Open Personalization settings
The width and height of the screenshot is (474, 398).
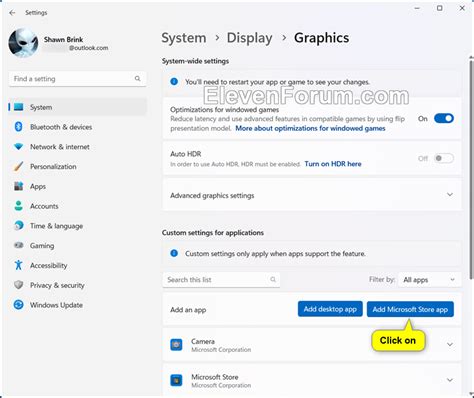(x=78, y=166)
